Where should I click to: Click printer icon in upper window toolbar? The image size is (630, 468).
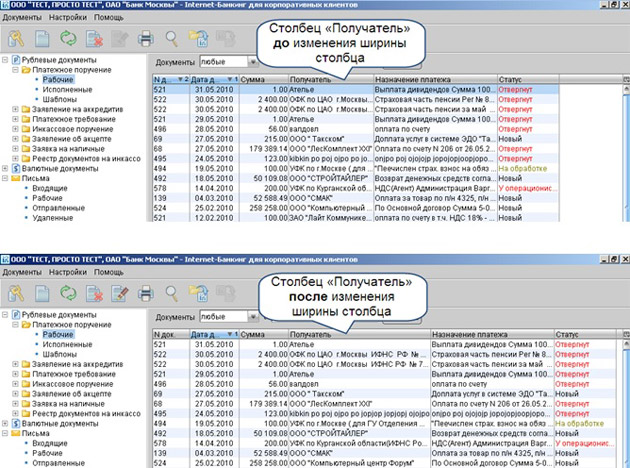[145, 39]
